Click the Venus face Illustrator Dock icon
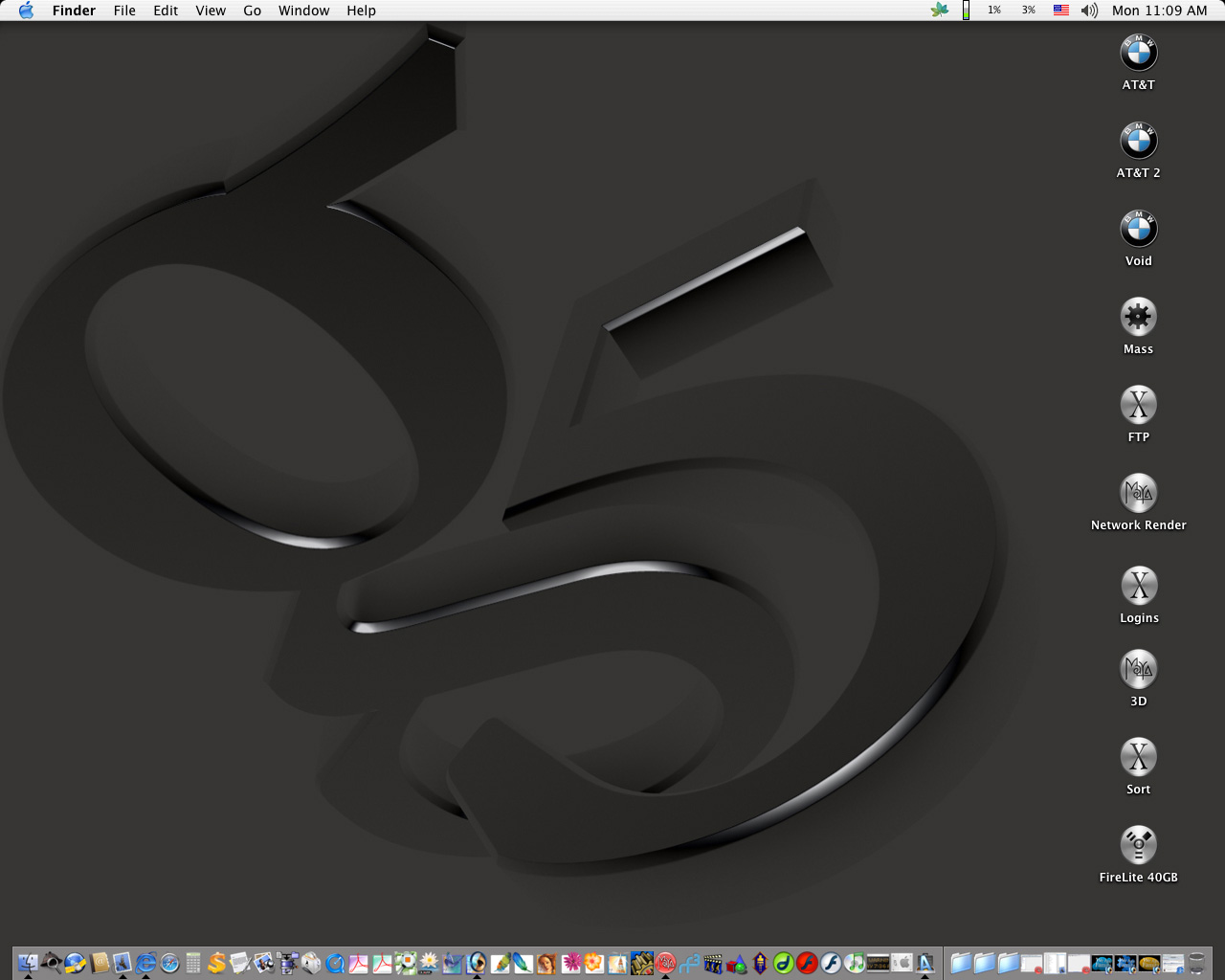This screenshot has height=980, width=1225. [x=546, y=962]
